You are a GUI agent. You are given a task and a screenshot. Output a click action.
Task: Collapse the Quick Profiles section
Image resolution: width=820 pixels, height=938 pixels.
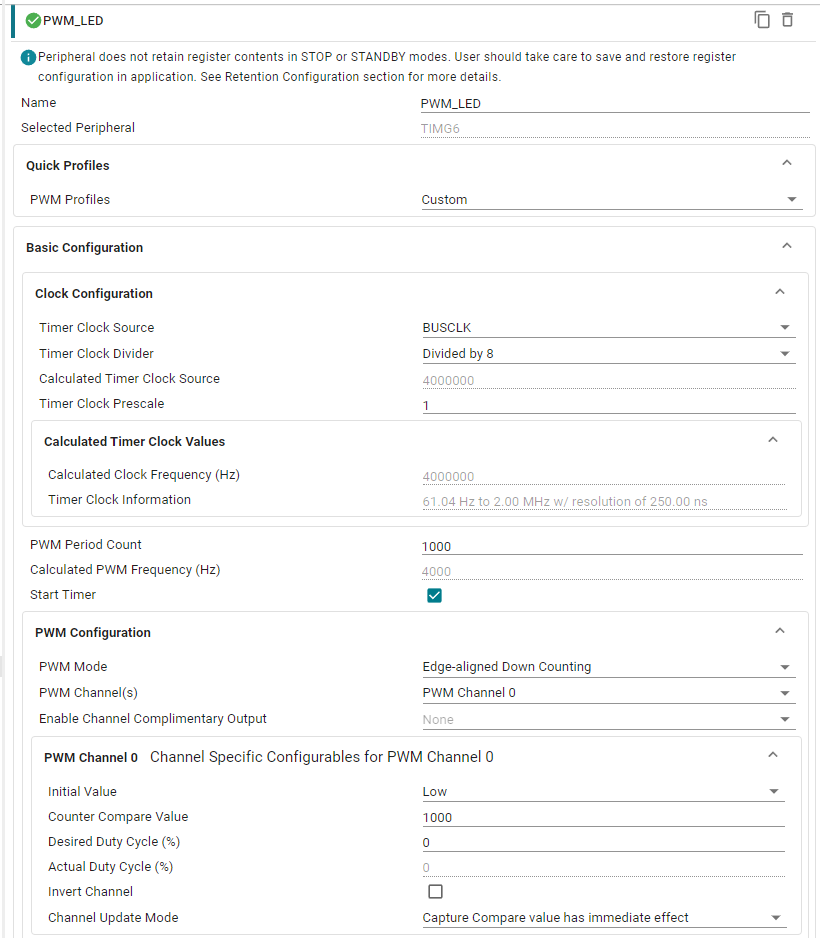tap(787, 163)
